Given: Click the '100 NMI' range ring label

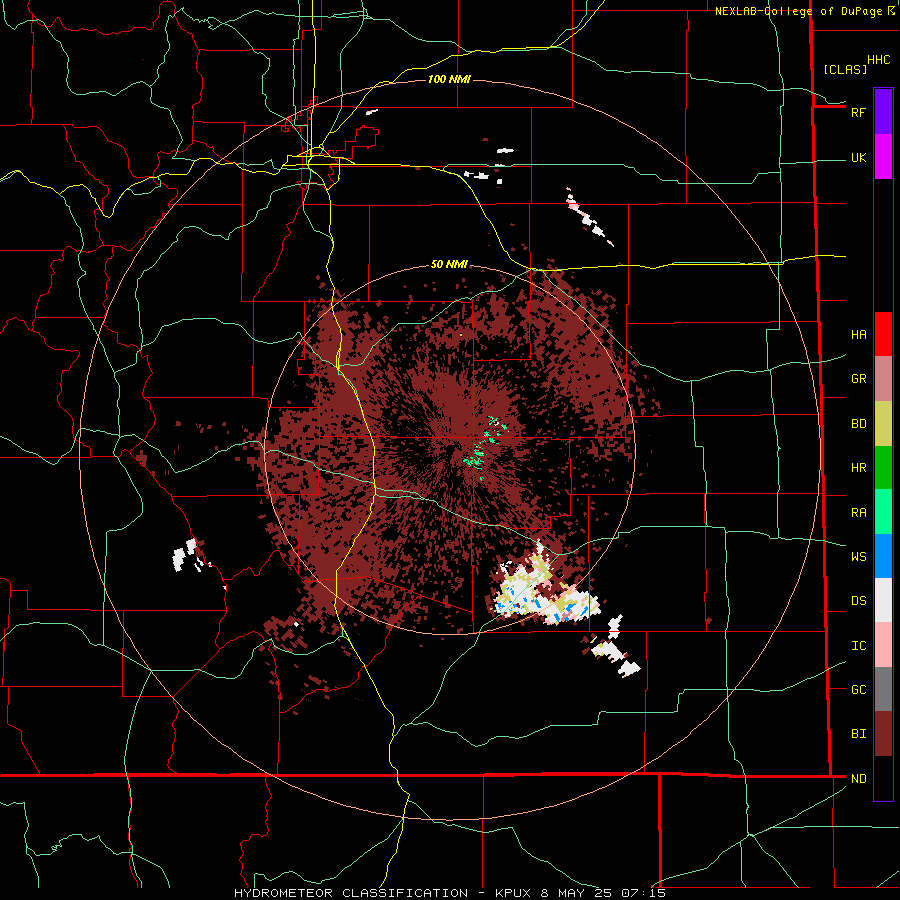Looking at the screenshot, I should 449,79.
